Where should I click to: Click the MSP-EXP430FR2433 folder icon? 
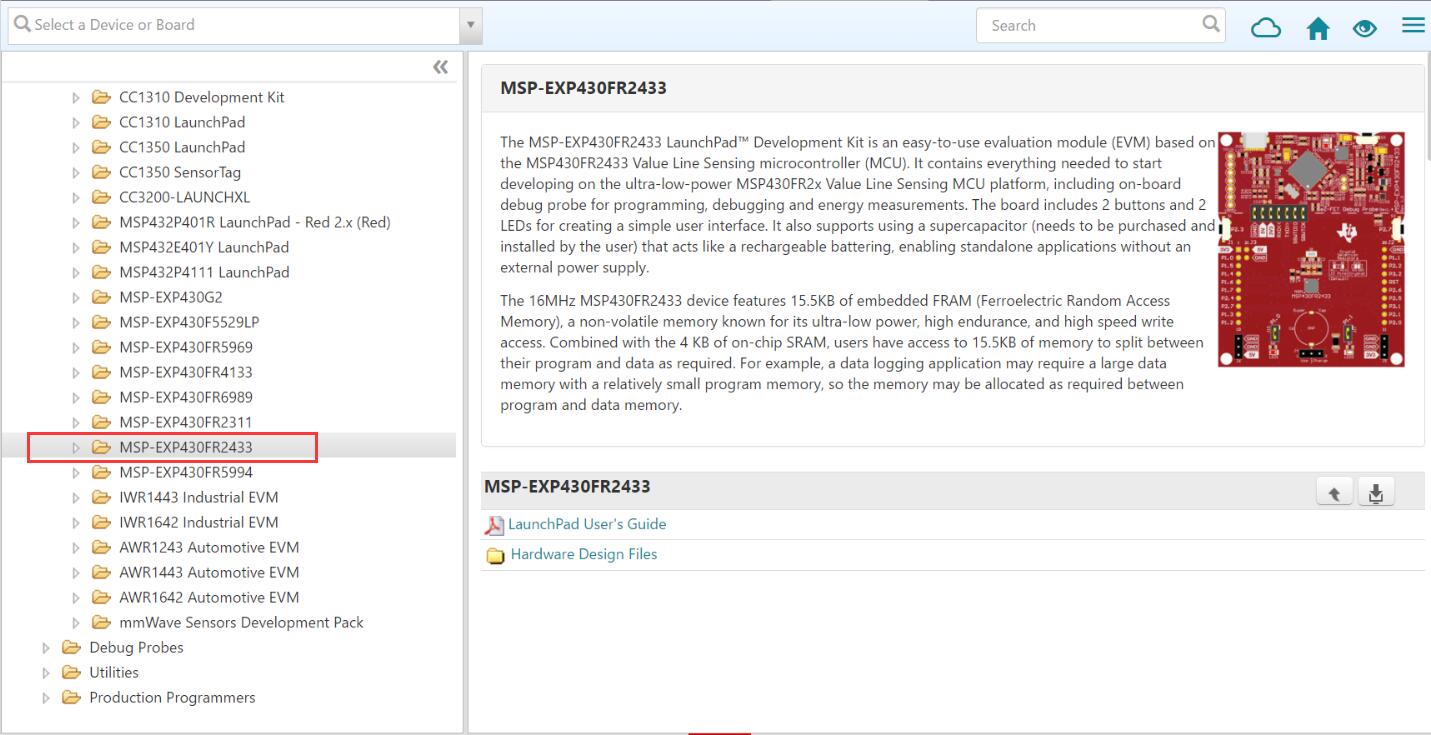pyautogui.click(x=101, y=447)
